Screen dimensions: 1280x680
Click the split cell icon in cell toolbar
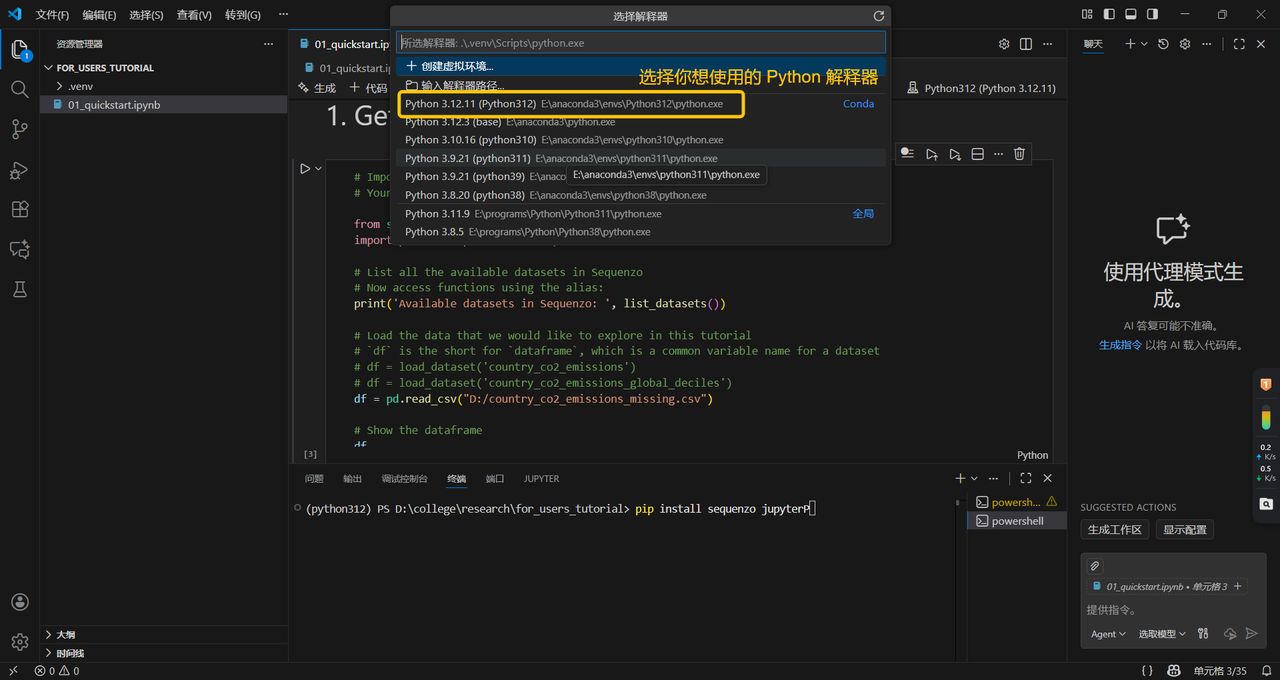[x=978, y=154]
